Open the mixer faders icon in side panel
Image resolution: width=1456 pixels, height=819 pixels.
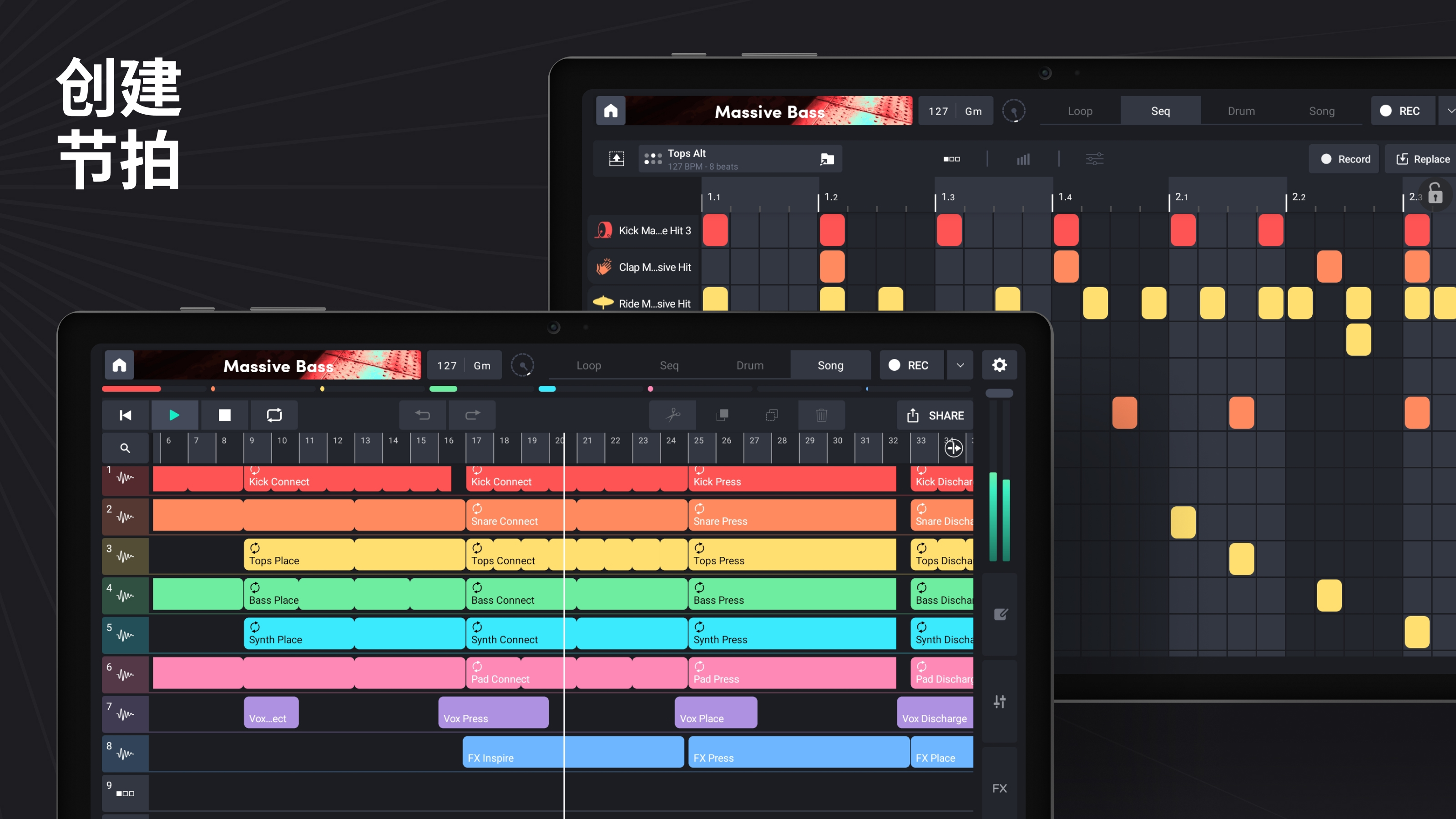[1000, 702]
